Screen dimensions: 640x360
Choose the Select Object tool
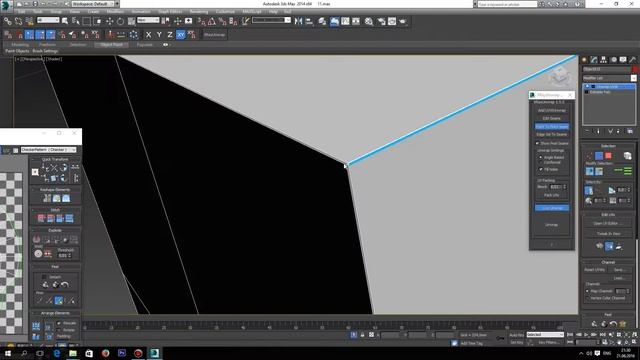65,21
